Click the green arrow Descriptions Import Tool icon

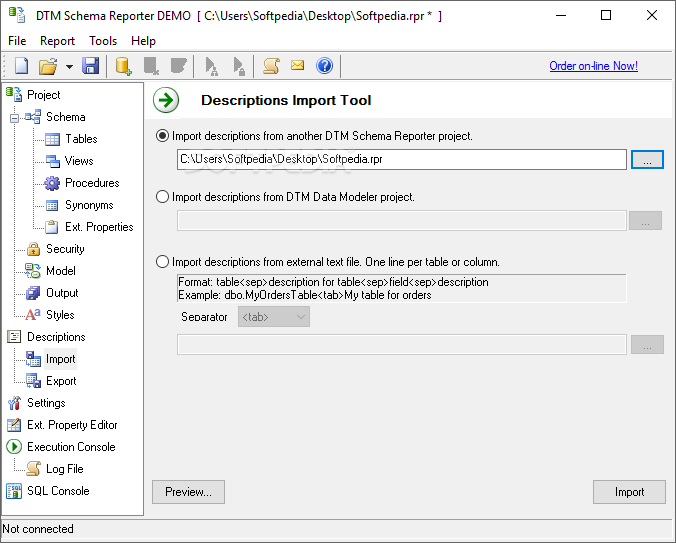pos(166,100)
